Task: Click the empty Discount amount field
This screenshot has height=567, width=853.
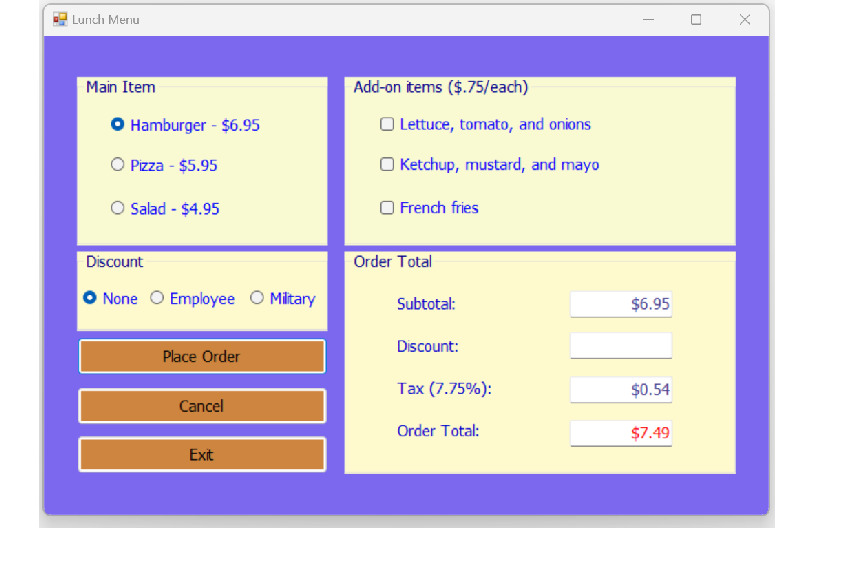Action: pos(621,346)
